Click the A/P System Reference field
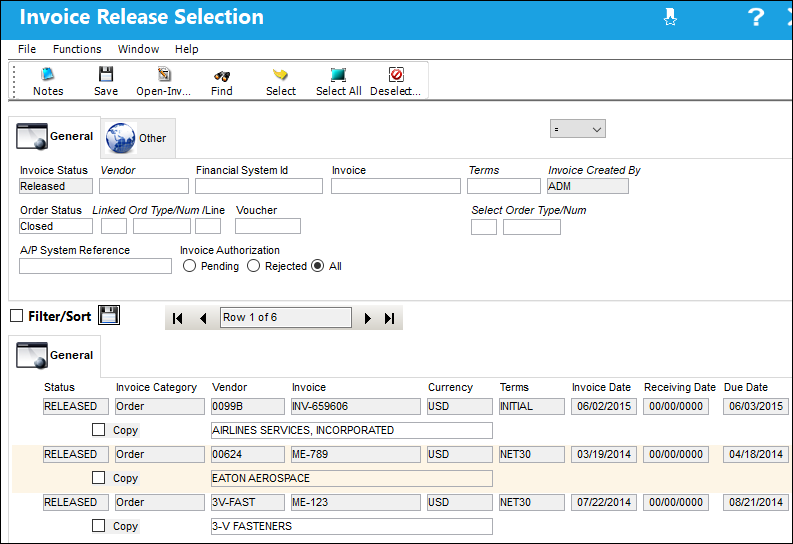793x544 pixels. click(96, 266)
